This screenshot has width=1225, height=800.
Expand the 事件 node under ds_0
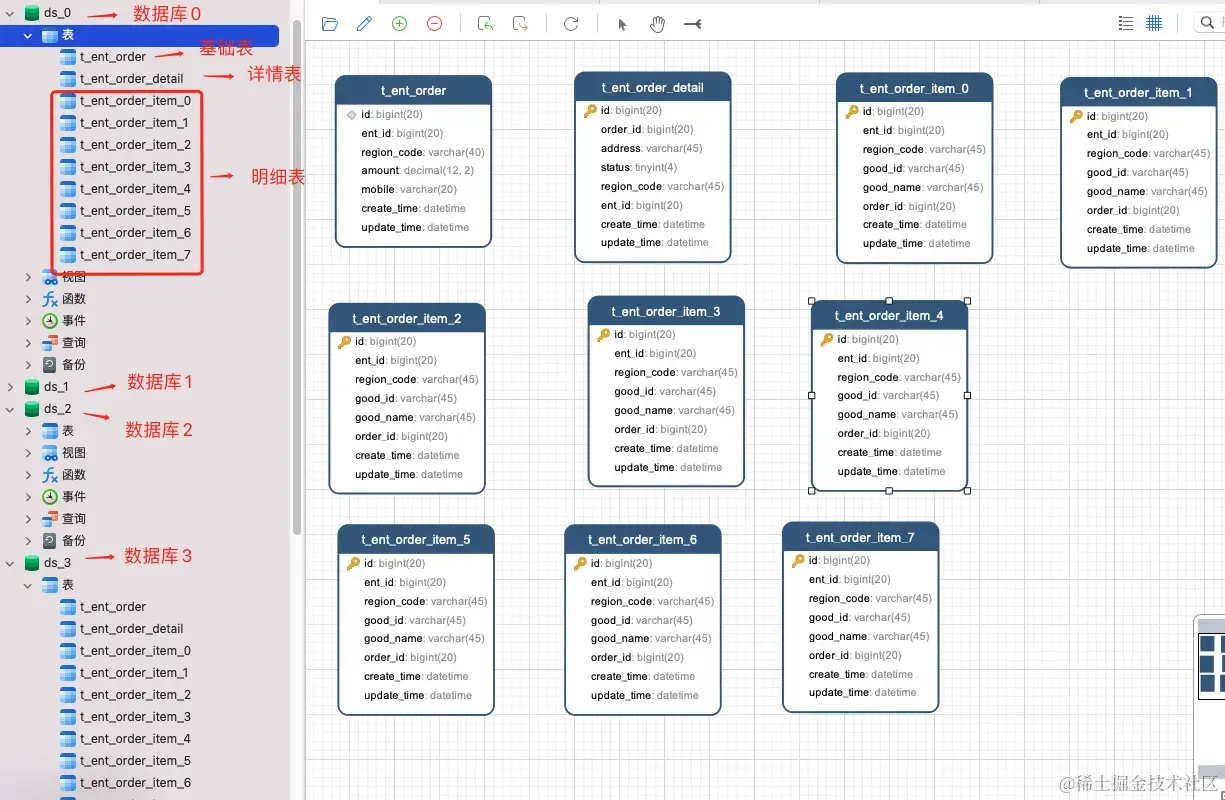coord(29,321)
